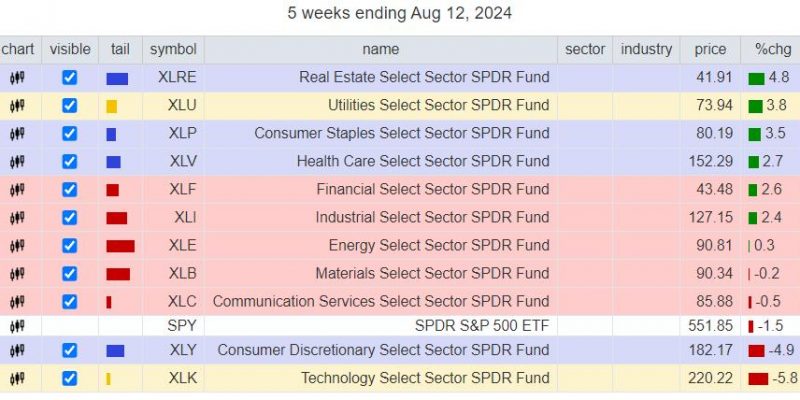The image size is (800, 400).
Task: Click the sector column header
Action: (x=585, y=49)
